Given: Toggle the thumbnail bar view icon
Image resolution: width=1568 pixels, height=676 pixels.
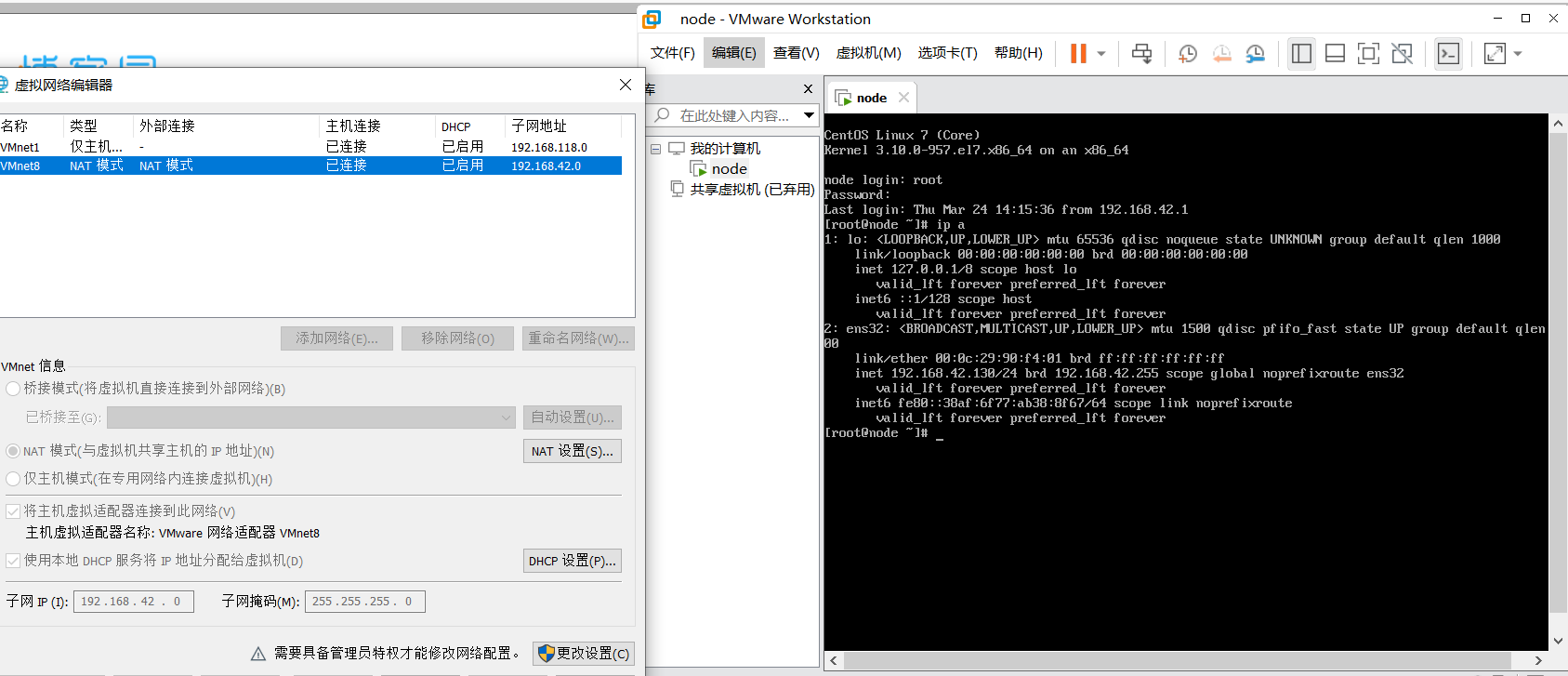Looking at the screenshot, I should 1335,54.
